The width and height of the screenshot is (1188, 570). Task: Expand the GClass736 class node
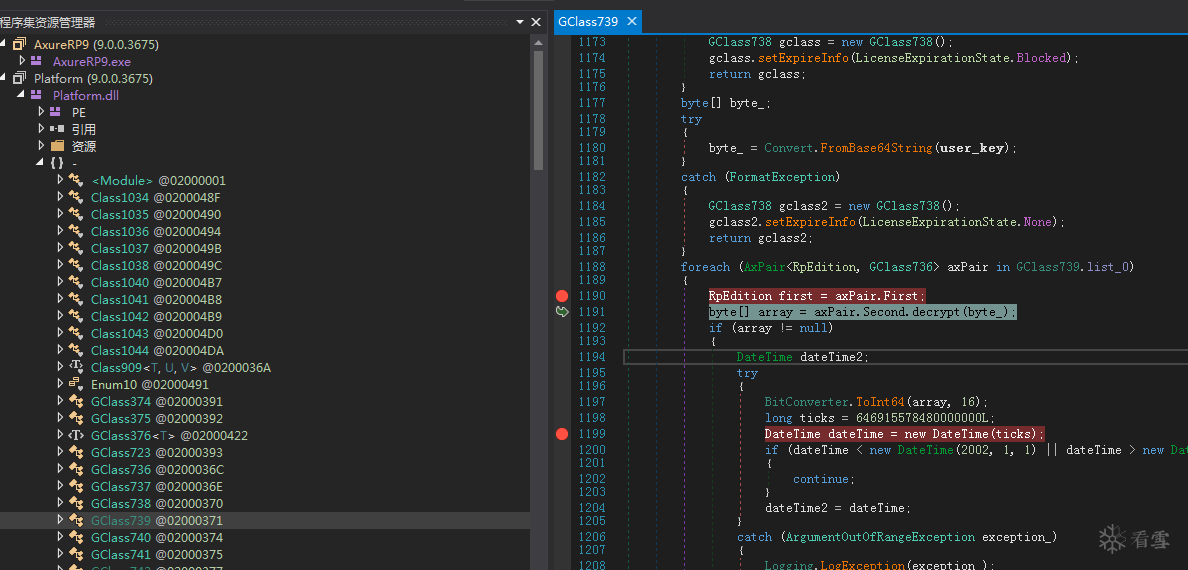(60, 469)
